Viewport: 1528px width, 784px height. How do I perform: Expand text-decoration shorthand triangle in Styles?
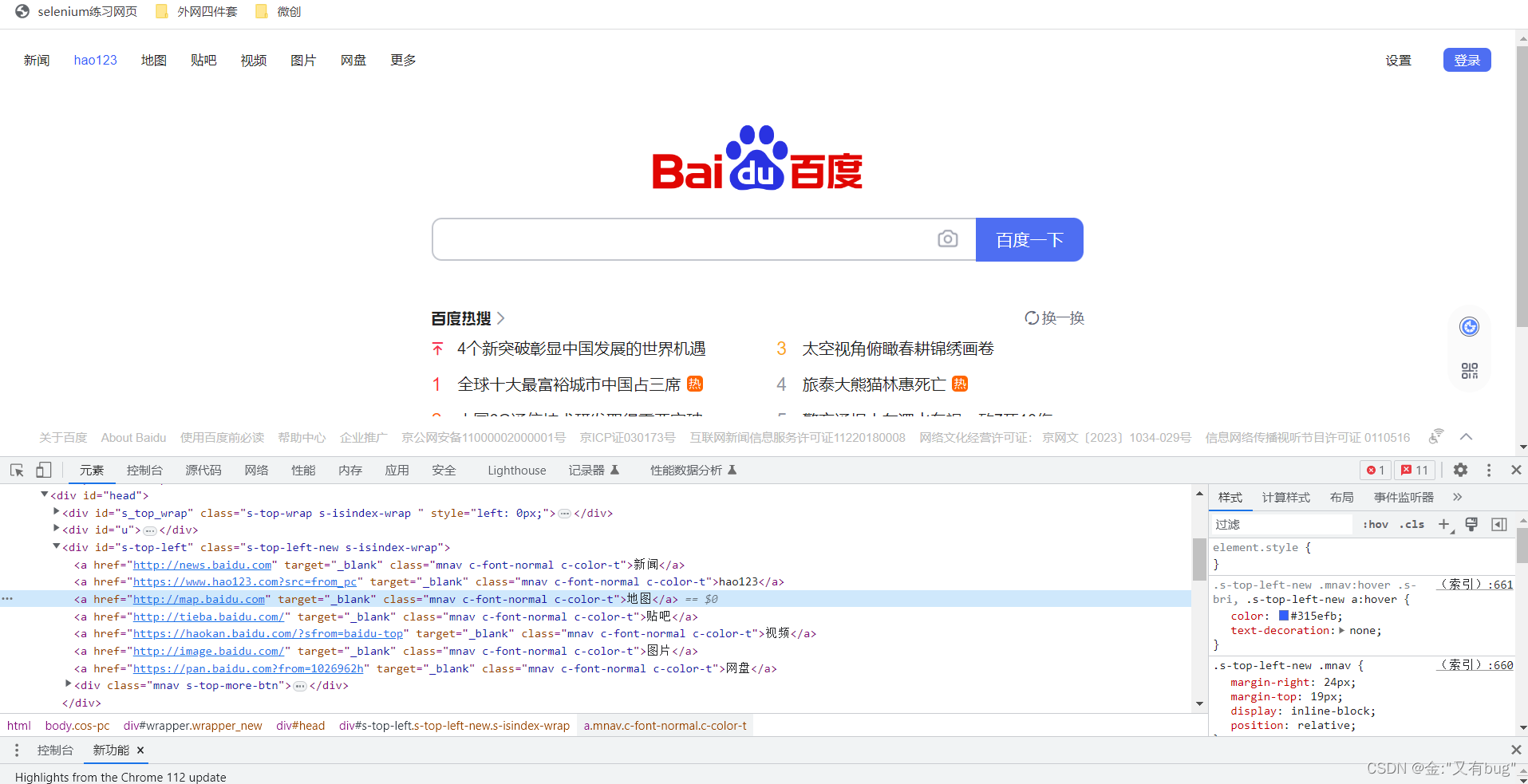(x=1342, y=630)
